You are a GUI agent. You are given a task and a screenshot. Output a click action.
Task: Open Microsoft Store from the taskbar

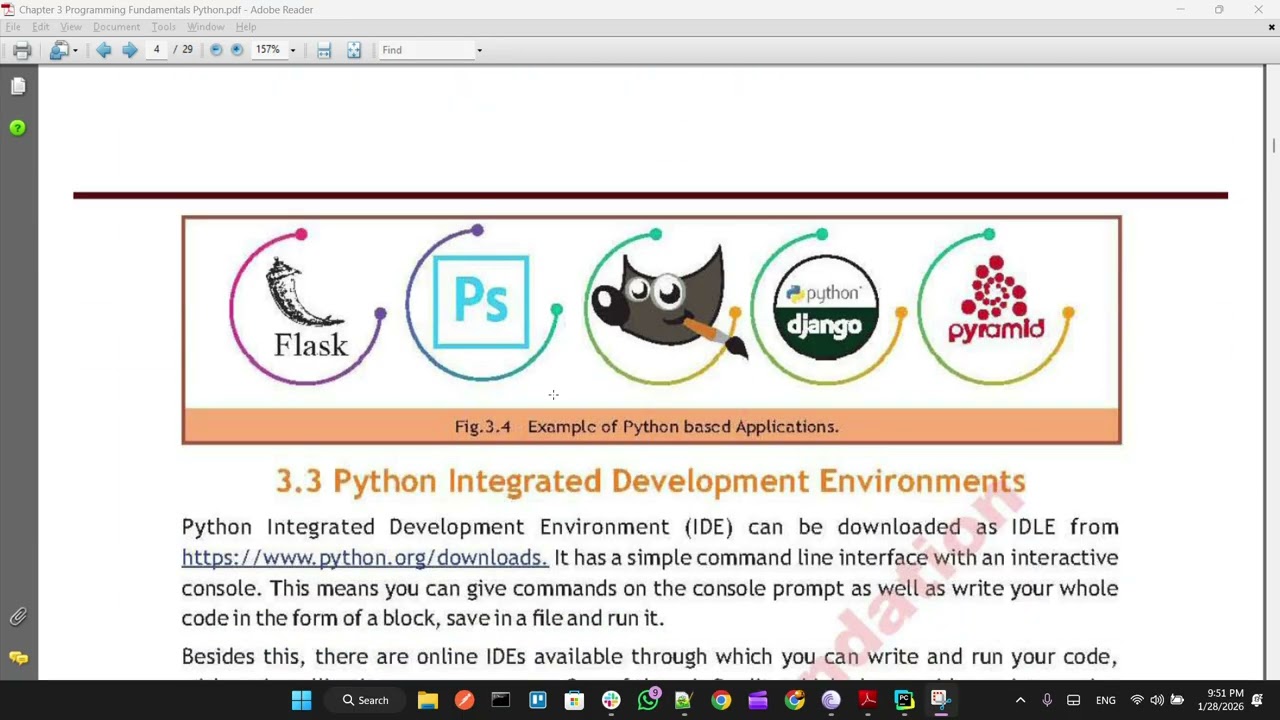(574, 700)
